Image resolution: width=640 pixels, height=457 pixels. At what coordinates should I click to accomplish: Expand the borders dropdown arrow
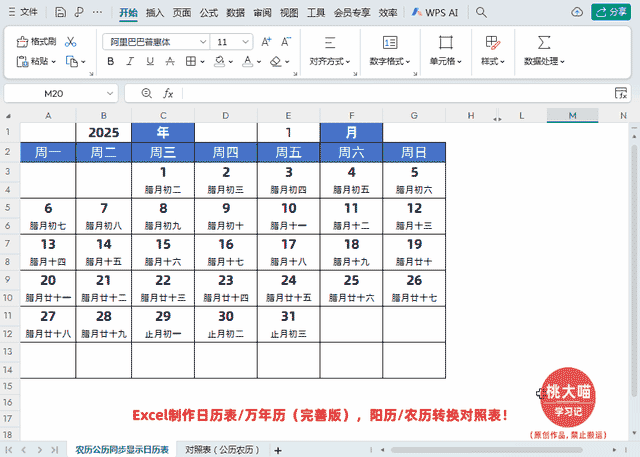[x=202, y=62]
